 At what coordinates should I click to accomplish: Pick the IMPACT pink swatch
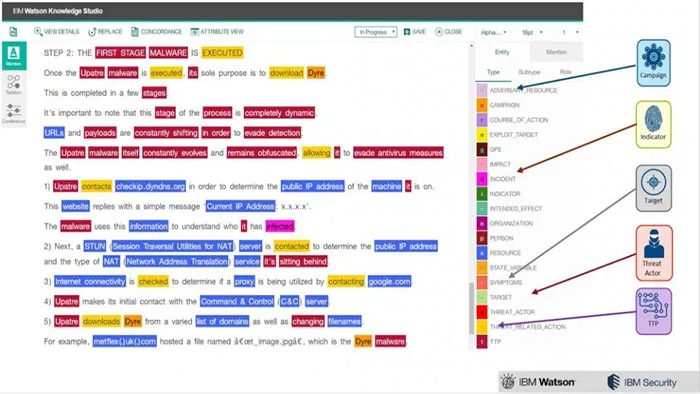[x=482, y=164]
